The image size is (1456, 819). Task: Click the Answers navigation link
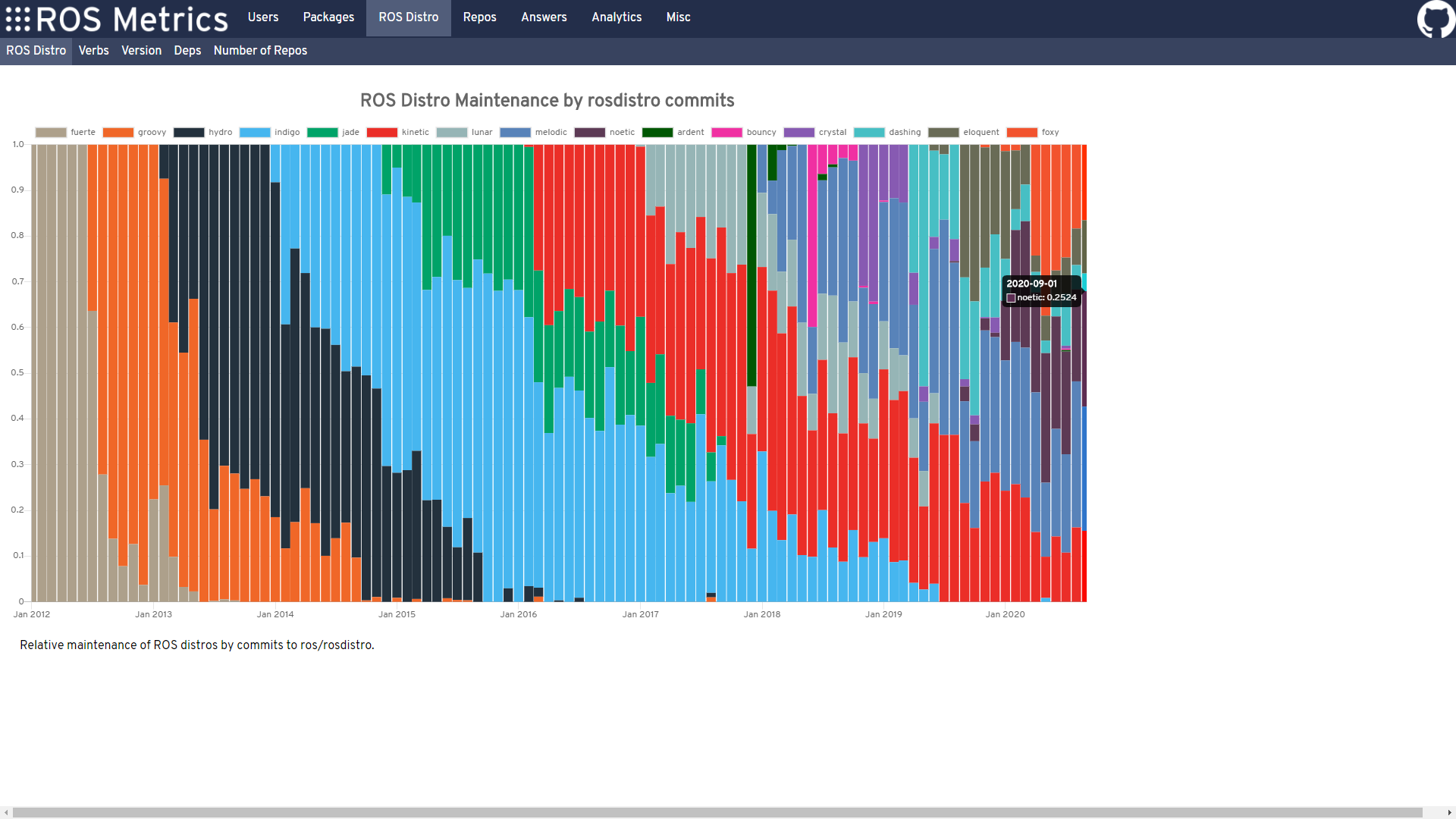tap(544, 17)
